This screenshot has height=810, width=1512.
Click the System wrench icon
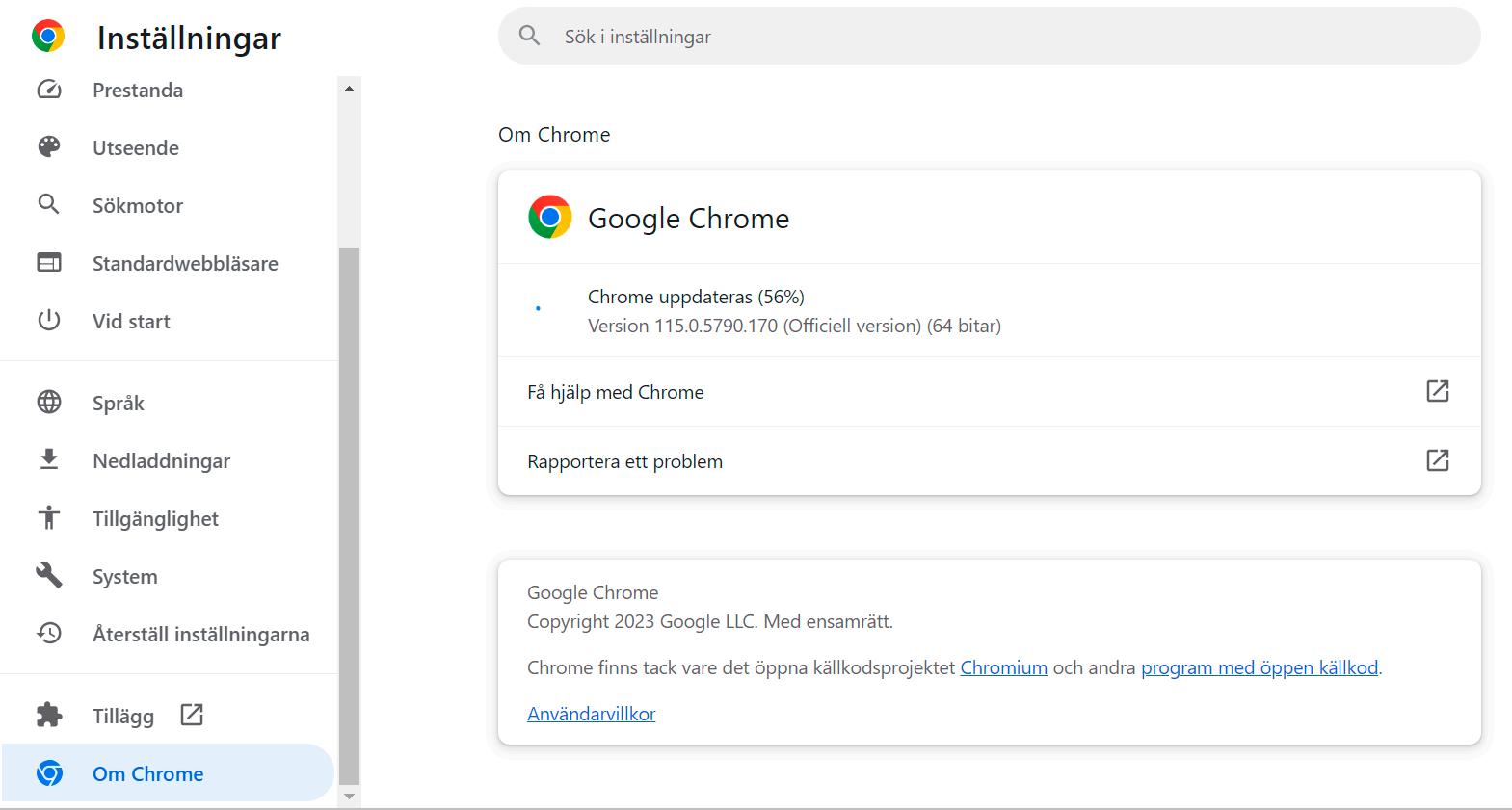coord(49,576)
